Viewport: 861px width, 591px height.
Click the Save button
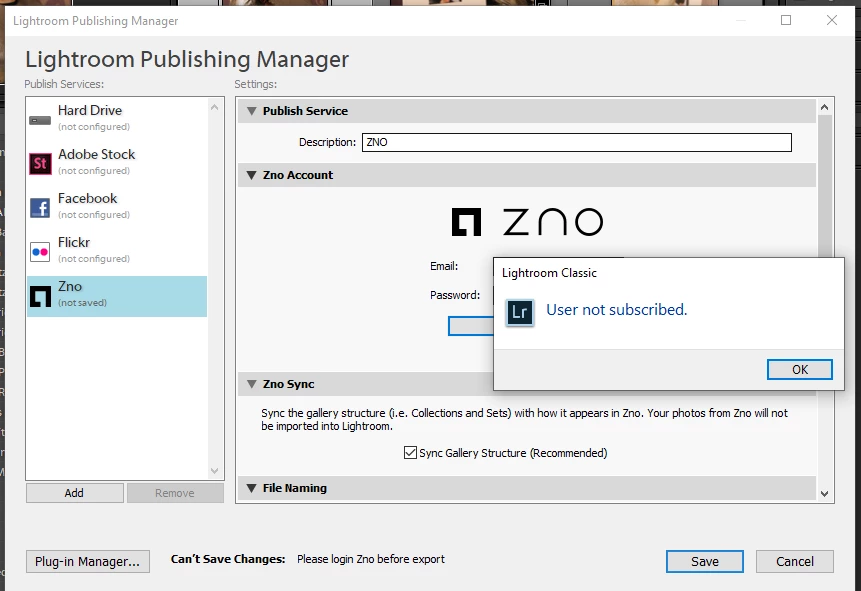coord(705,561)
